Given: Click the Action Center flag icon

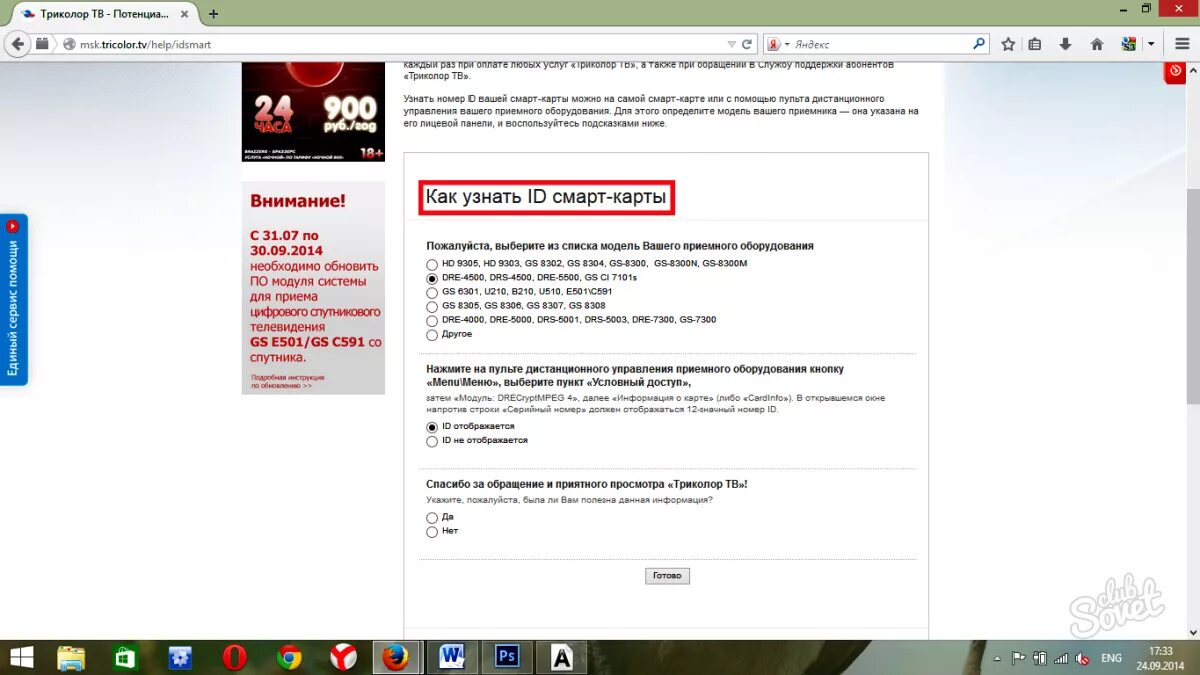Looking at the screenshot, I should [x=1019, y=659].
